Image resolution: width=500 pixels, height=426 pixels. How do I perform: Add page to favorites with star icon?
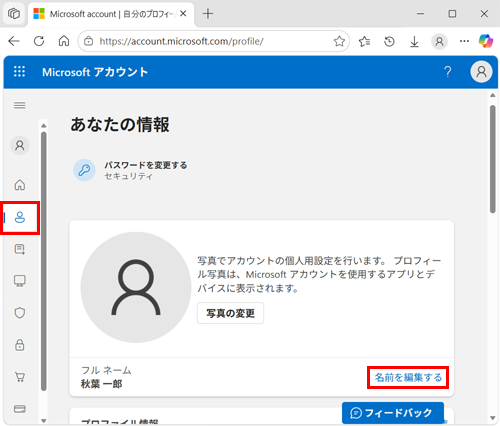click(339, 41)
